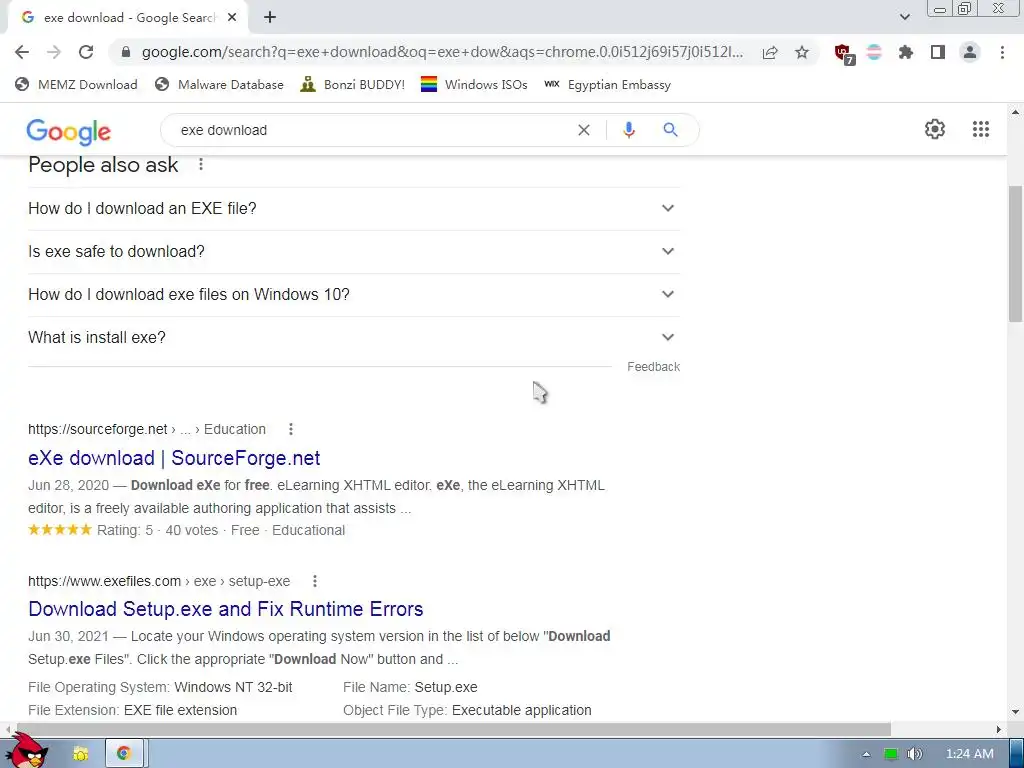
Task: Open a new tab with the plus button
Action: [270, 18]
